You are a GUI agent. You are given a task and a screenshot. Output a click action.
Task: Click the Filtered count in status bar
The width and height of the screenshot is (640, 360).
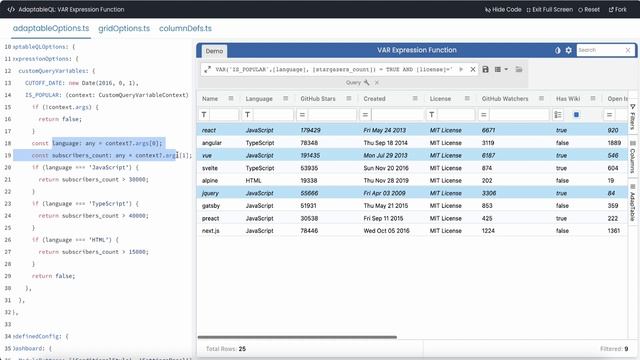point(614,349)
